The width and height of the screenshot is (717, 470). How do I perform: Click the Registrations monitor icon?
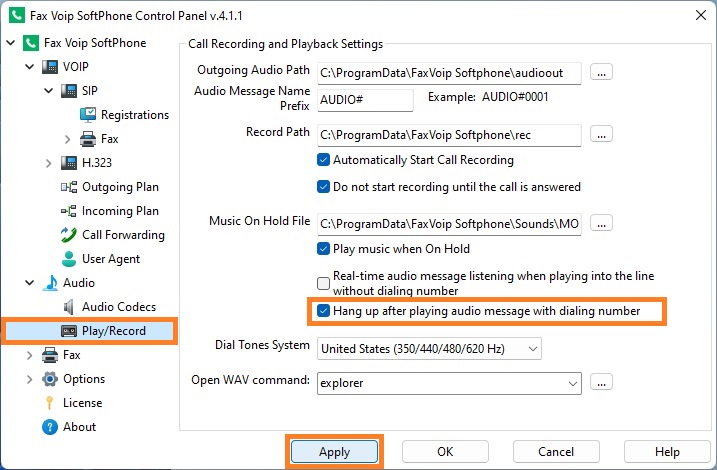(88, 115)
